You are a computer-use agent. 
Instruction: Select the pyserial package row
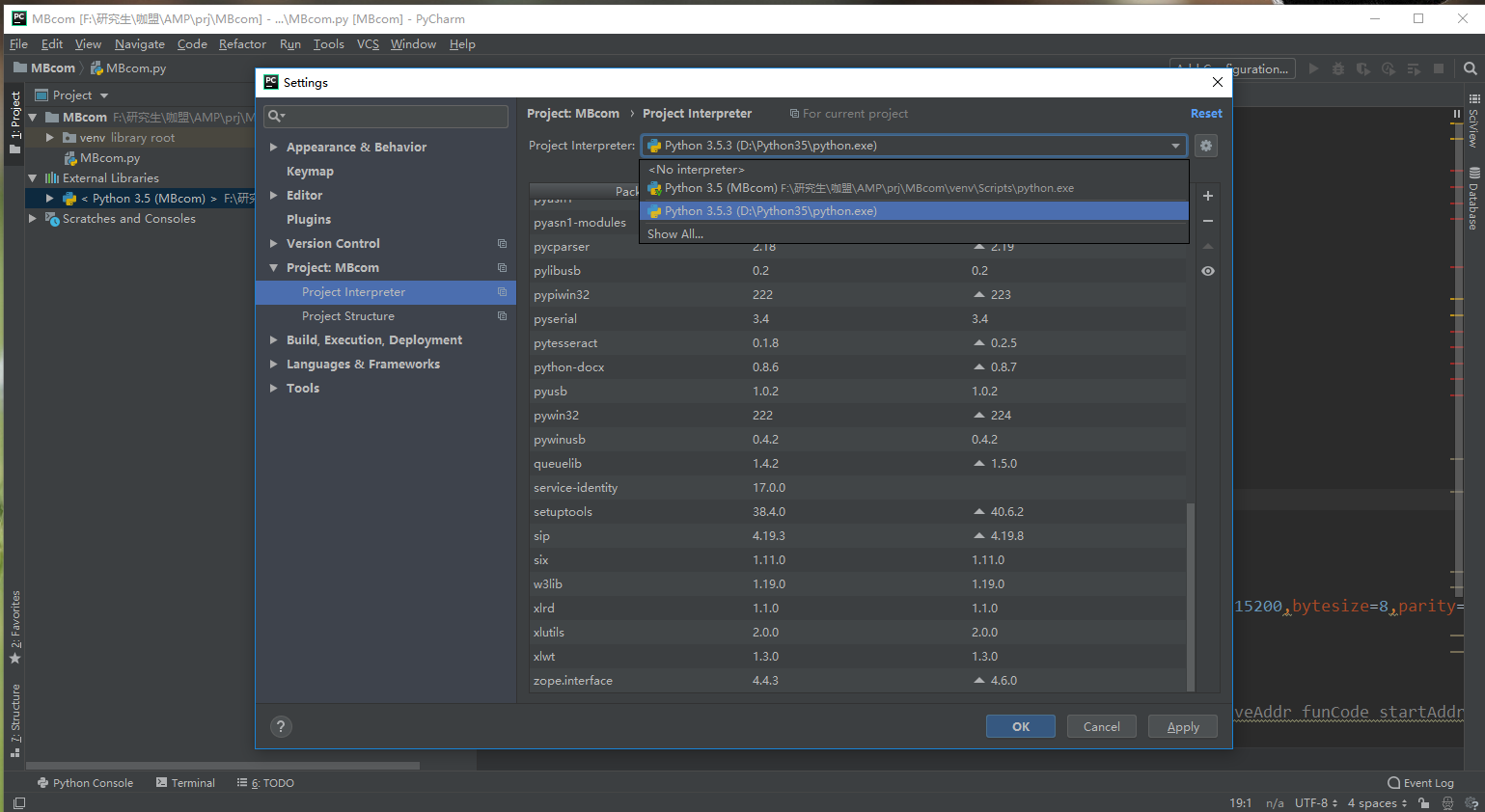(x=858, y=319)
